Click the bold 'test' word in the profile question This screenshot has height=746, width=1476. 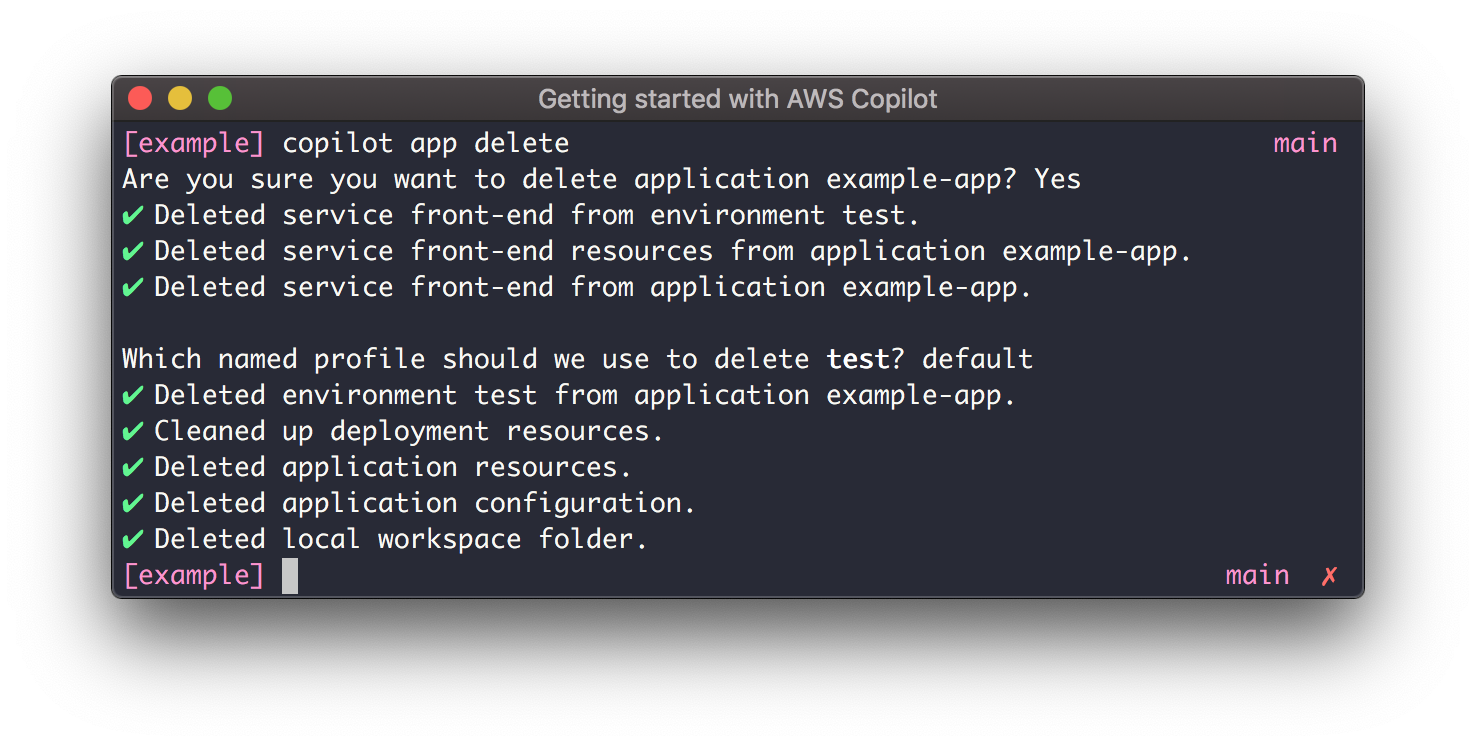coord(858,359)
